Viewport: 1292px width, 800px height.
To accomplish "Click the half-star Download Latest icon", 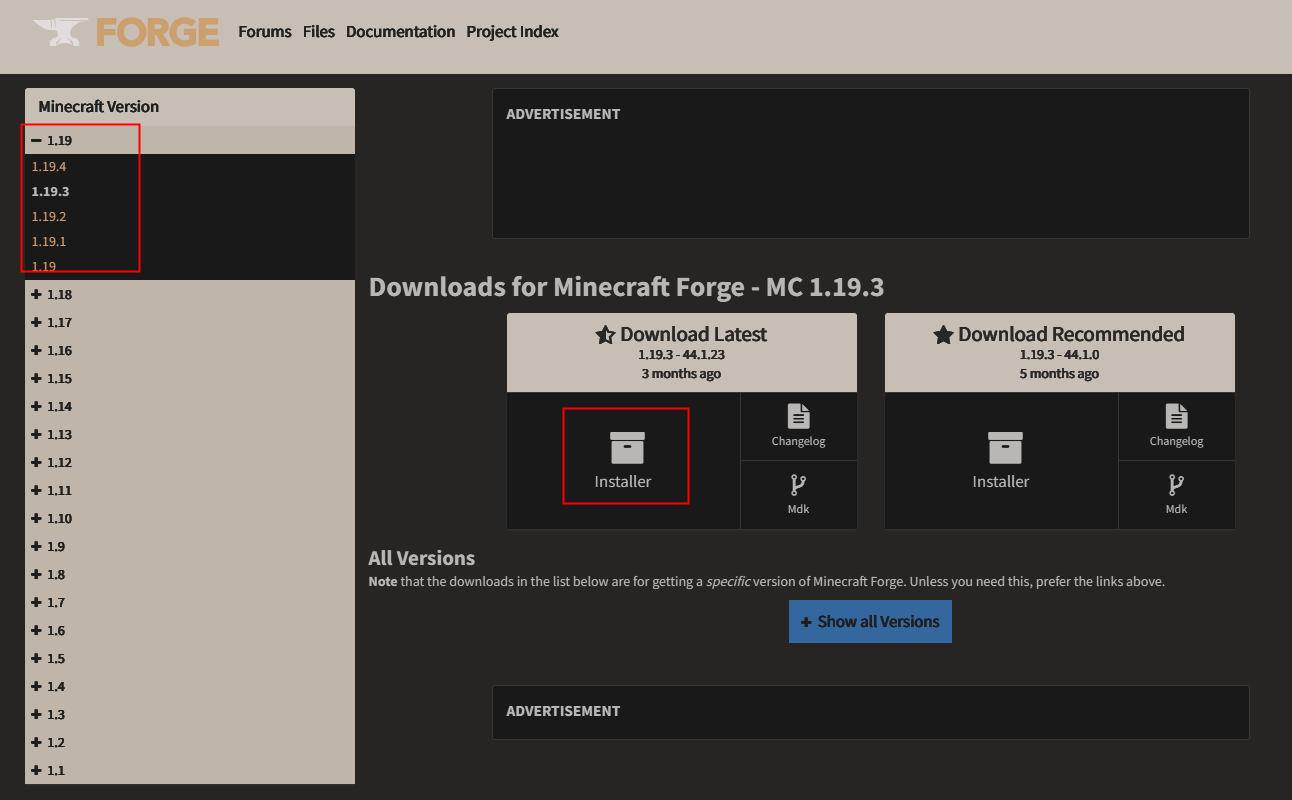I will pyautogui.click(x=605, y=335).
